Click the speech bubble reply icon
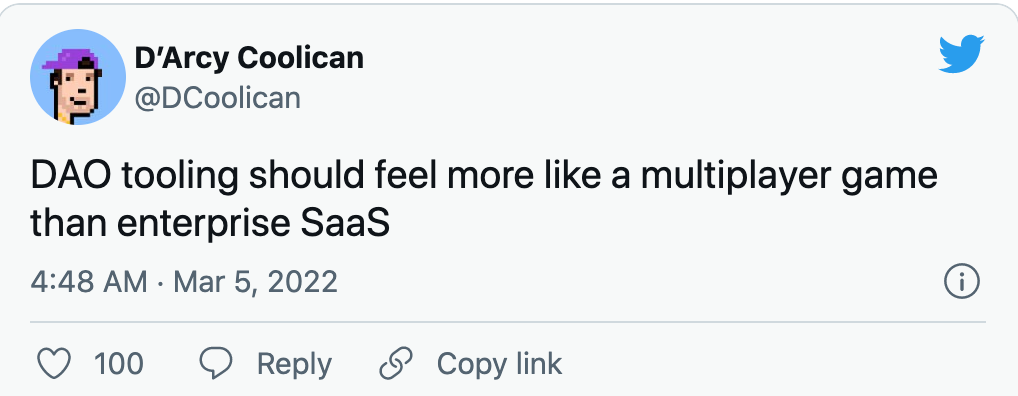 point(216,364)
